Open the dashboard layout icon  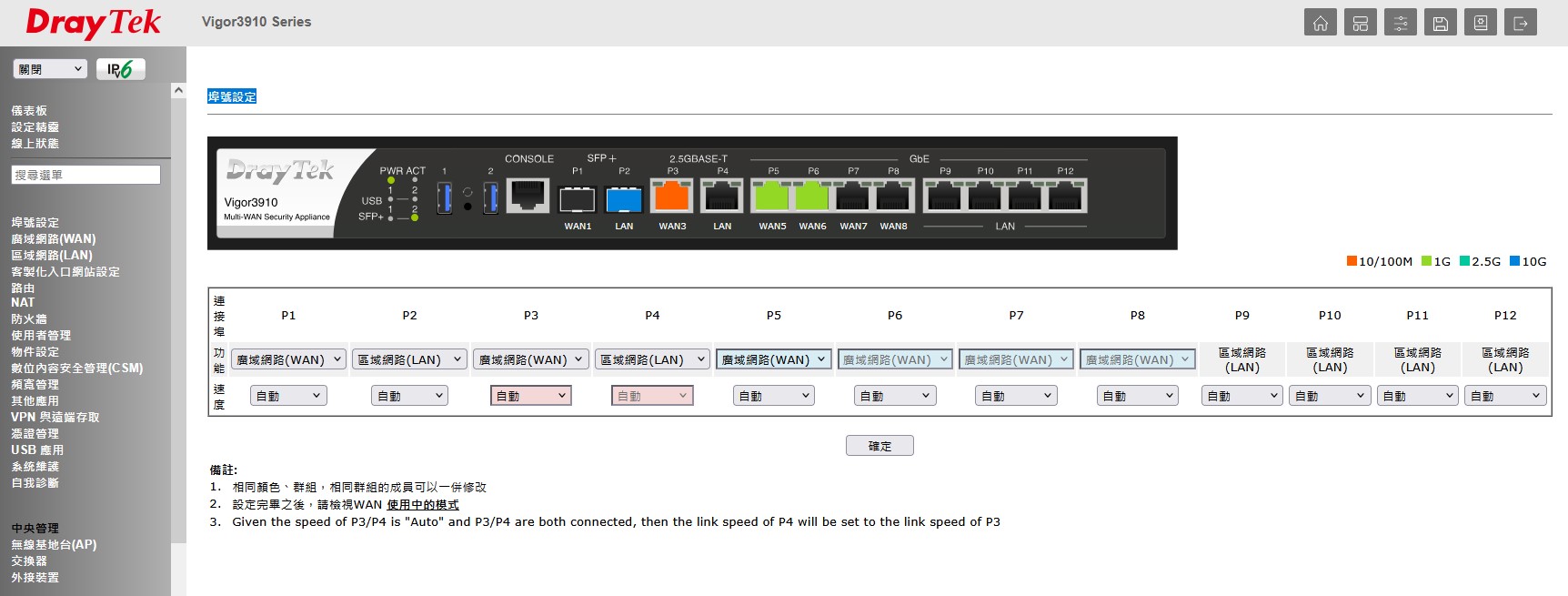click(x=1360, y=23)
